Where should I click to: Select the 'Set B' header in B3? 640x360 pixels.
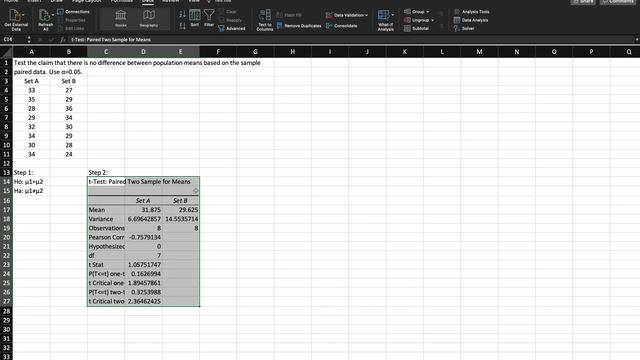coord(69,81)
